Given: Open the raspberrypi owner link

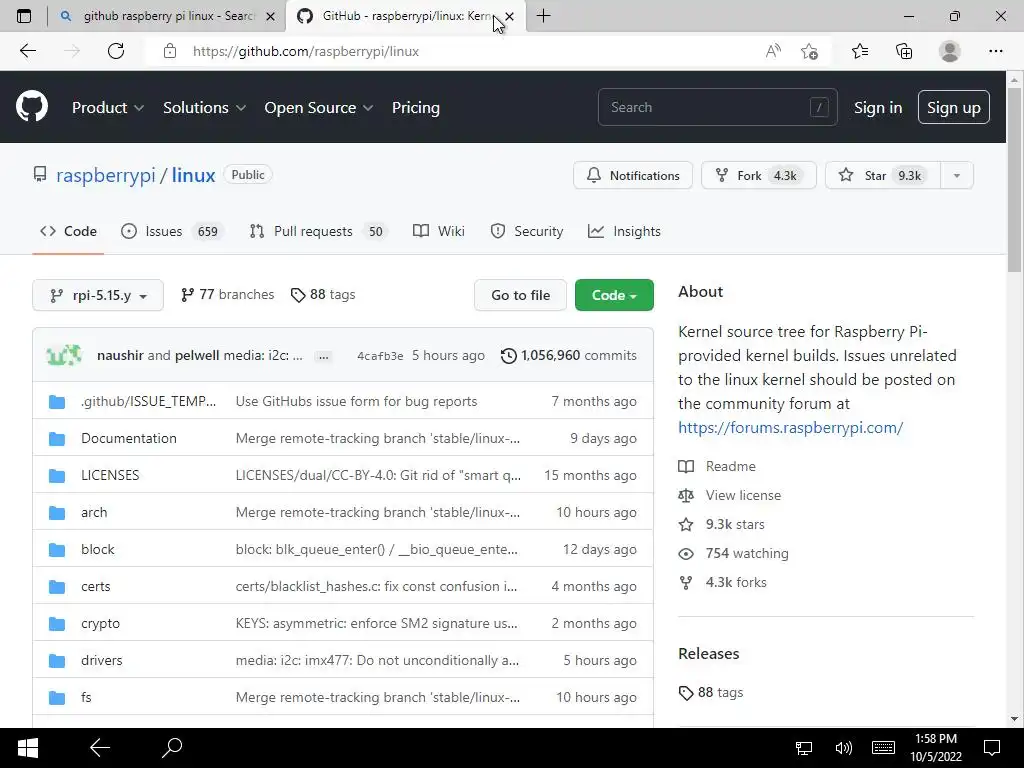Looking at the screenshot, I should coord(106,175).
